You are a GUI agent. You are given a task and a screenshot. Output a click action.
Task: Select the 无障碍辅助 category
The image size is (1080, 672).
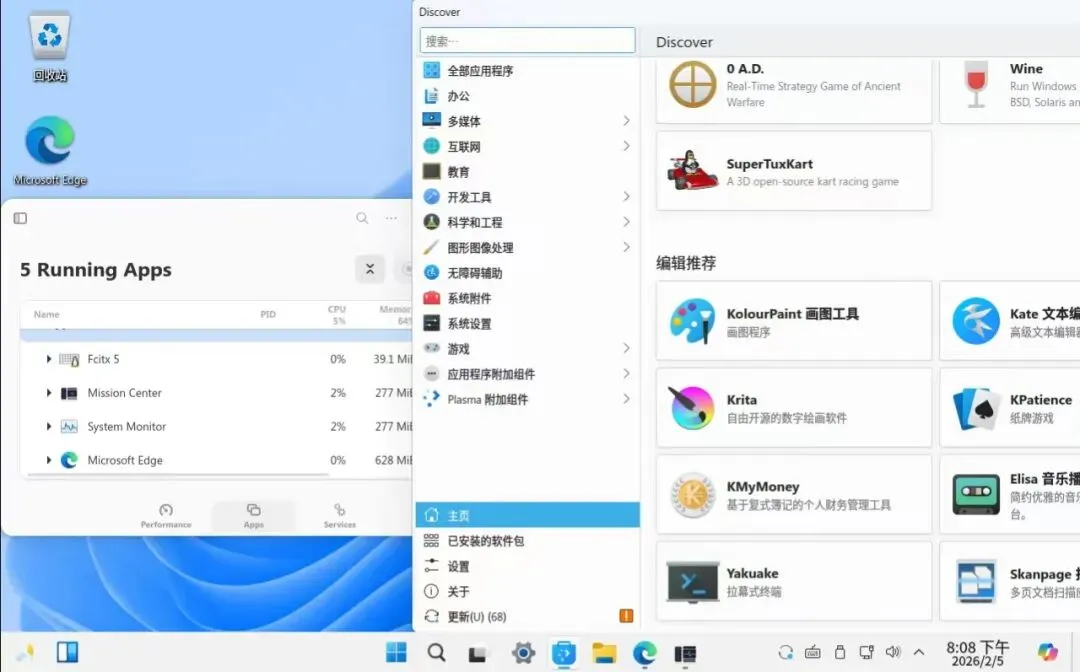pos(527,273)
